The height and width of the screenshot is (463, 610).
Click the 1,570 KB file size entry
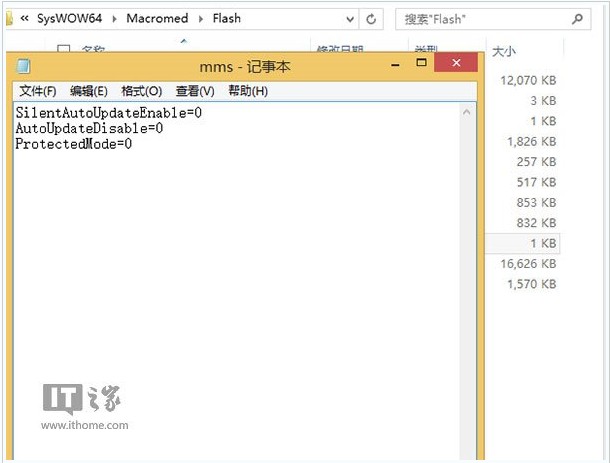tap(531, 284)
